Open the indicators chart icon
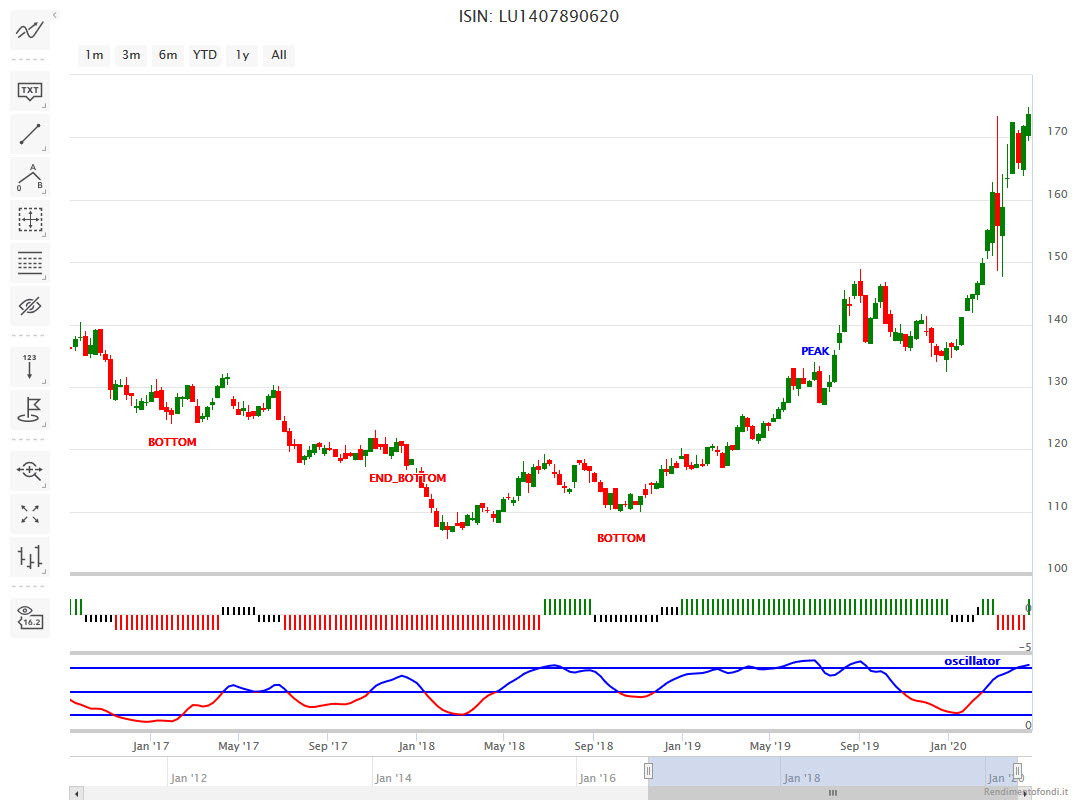The image size is (1078, 800). pyautogui.click(x=30, y=31)
